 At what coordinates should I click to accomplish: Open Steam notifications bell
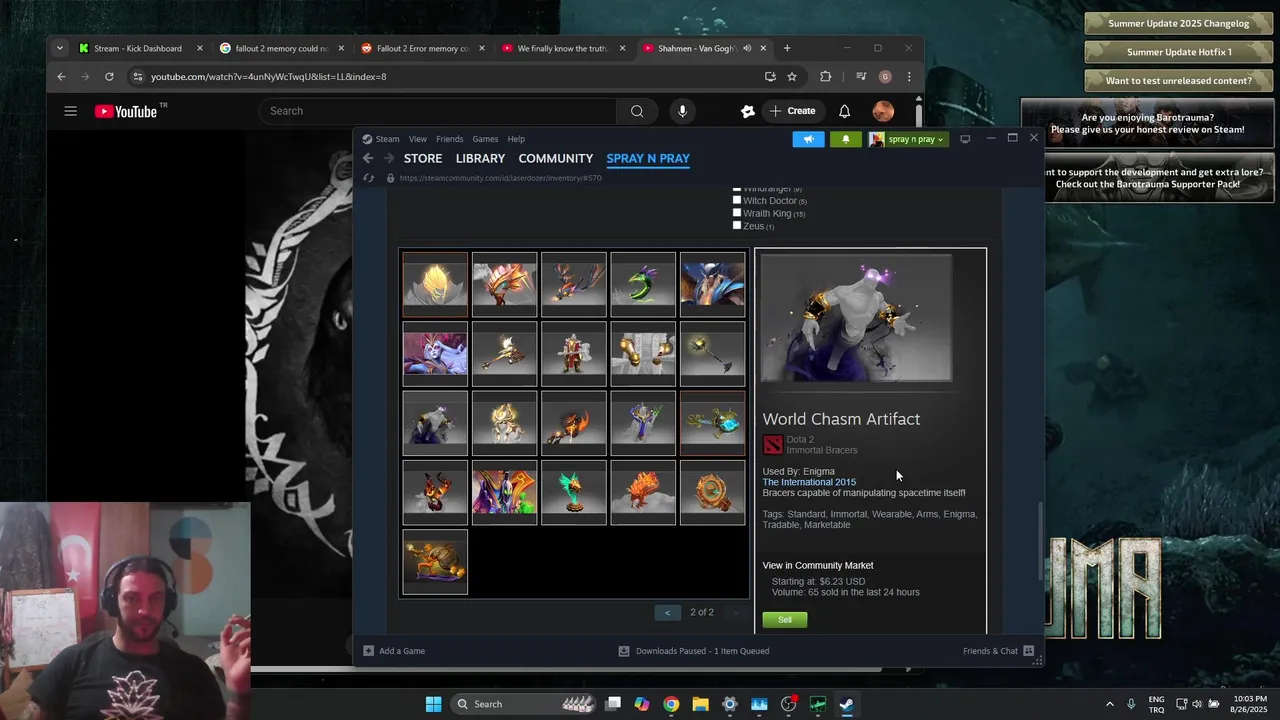[x=845, y=139]
